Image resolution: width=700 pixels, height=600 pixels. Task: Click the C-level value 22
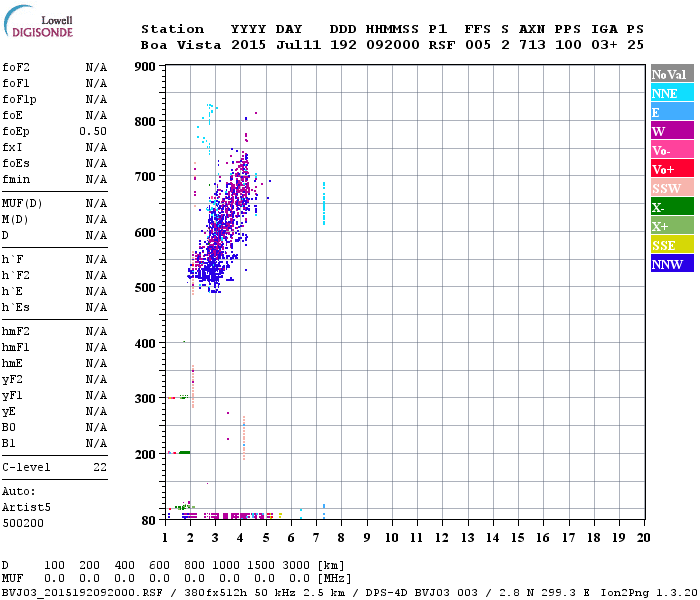pyautogui.click(x=100, y=467)
